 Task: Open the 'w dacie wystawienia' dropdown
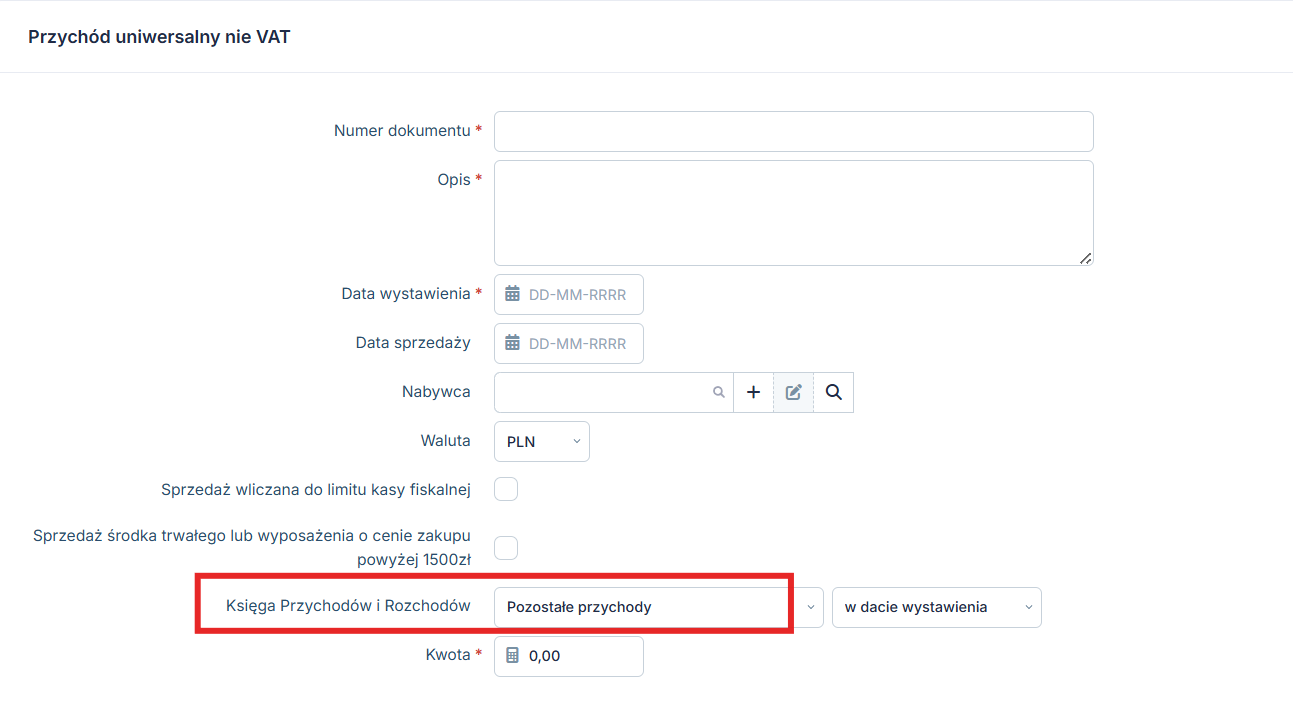point(936,607)
